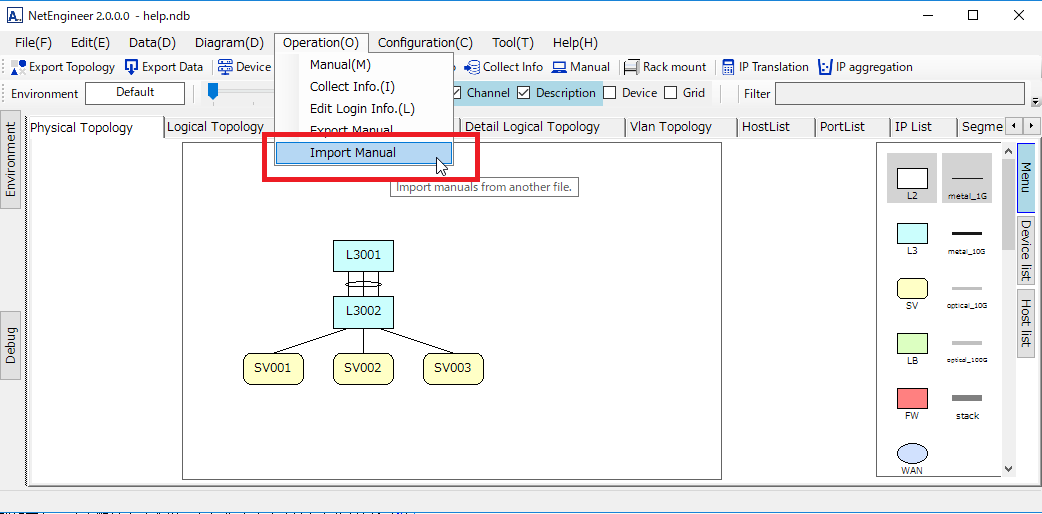The image size is (1042, 514).
Task: Enable the Grid checkbox
Action: [671, 93]
